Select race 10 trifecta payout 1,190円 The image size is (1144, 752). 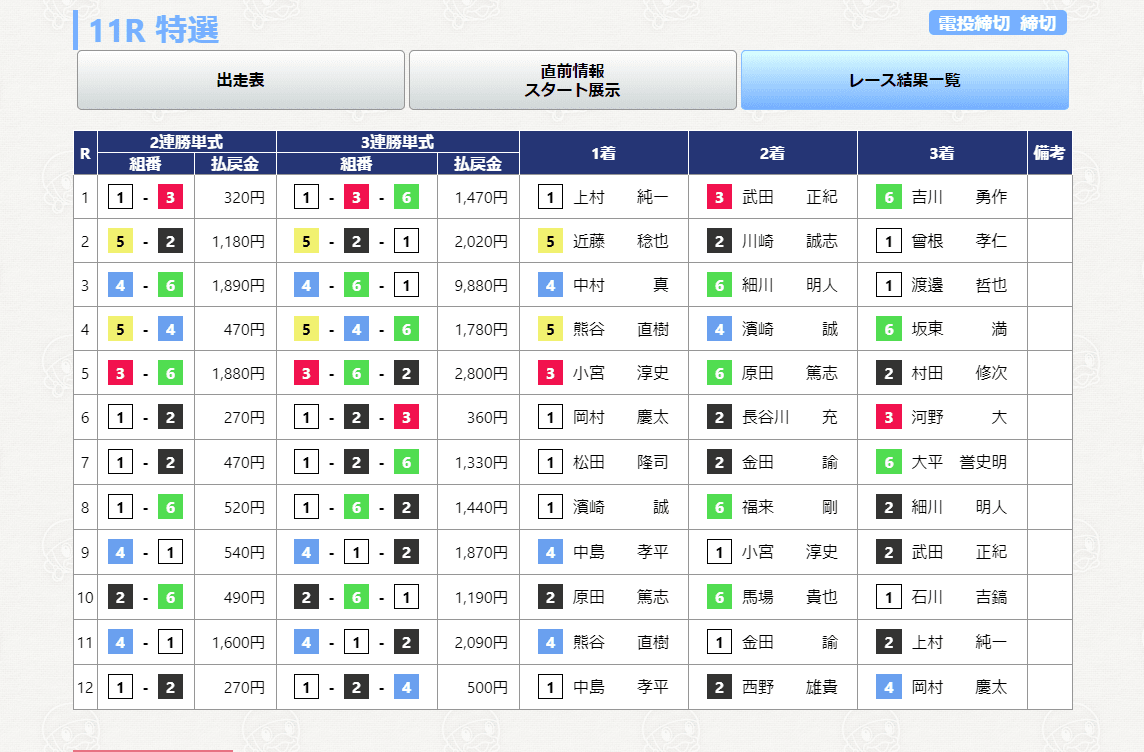click(x=481, y=598)
